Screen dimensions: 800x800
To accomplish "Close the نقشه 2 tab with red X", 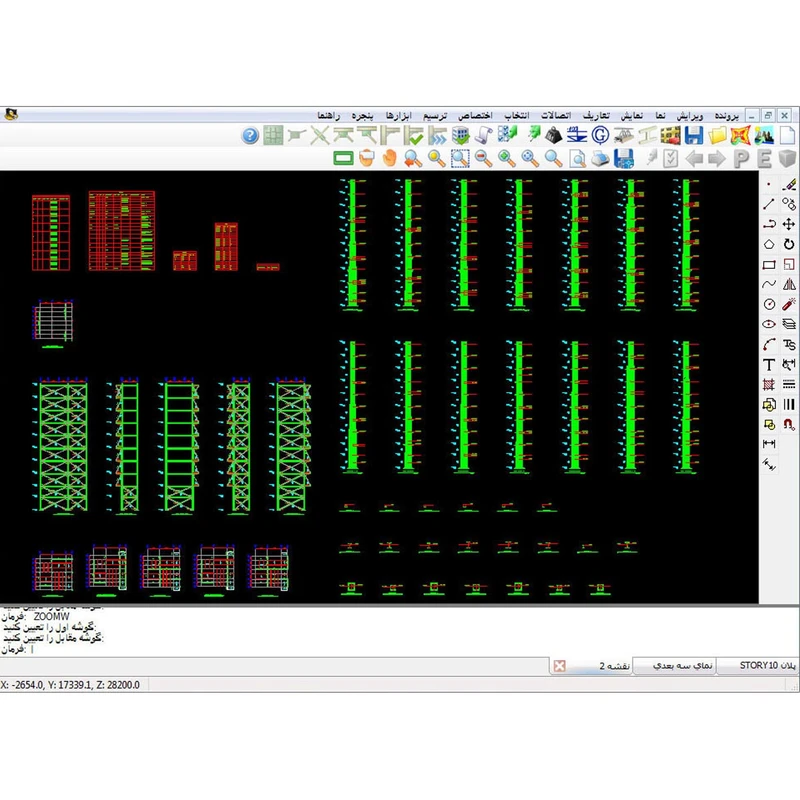I will pos(559,666).
